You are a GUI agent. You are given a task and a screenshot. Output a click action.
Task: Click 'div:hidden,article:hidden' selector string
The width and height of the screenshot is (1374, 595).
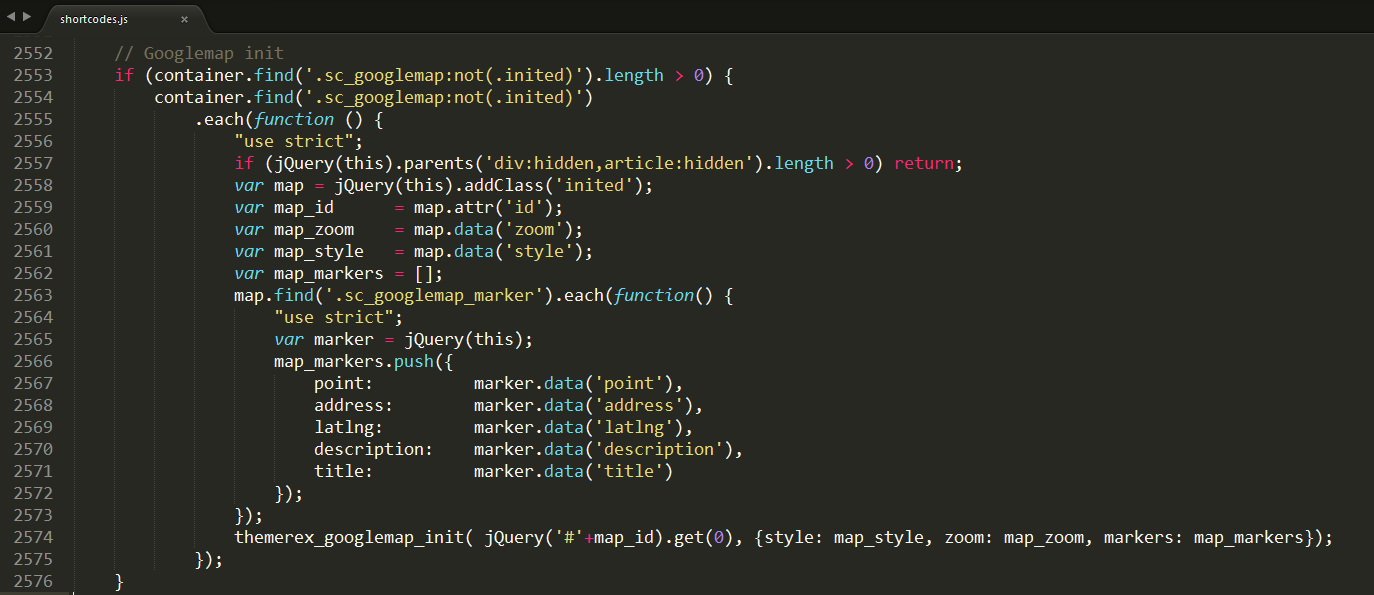pyautogui.click(x=619, y=163)
